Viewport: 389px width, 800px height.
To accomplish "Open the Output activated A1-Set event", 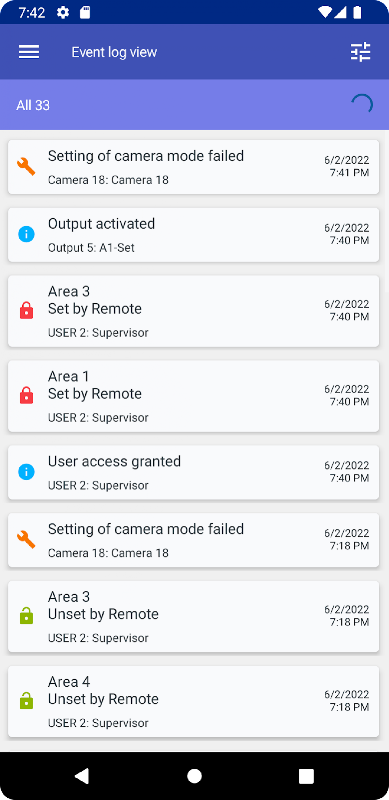I will (193, 235).
